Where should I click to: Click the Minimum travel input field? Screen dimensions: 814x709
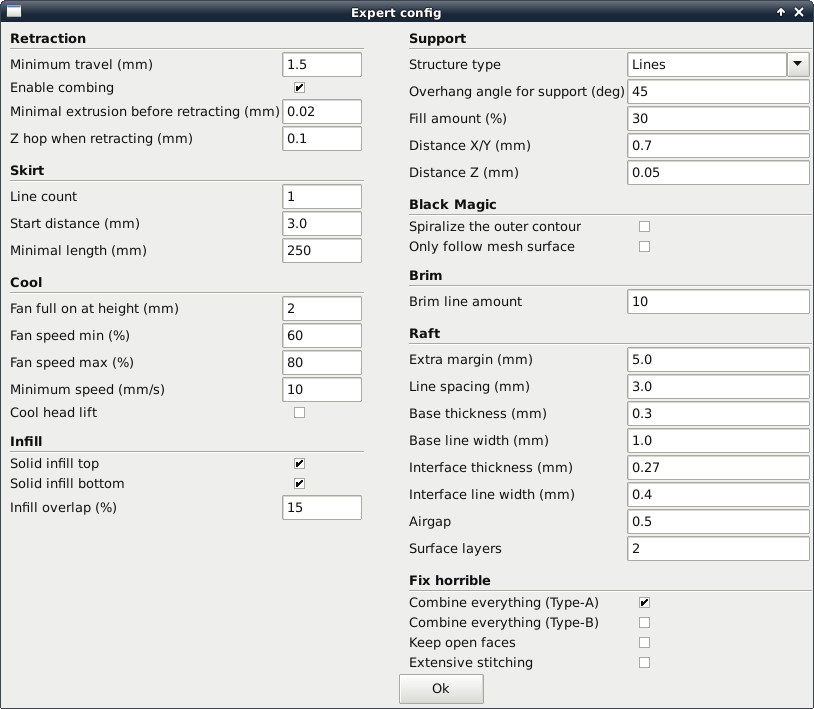[322, 64]
